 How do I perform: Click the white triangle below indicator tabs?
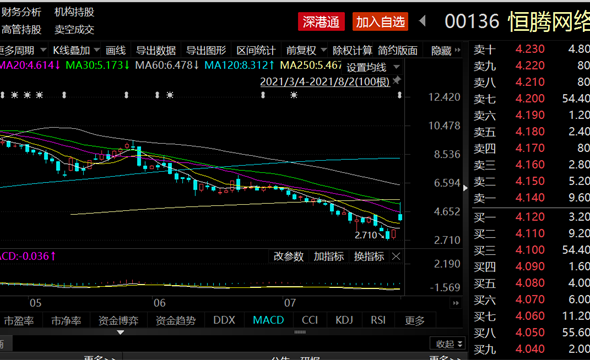[x=120, y=332]
